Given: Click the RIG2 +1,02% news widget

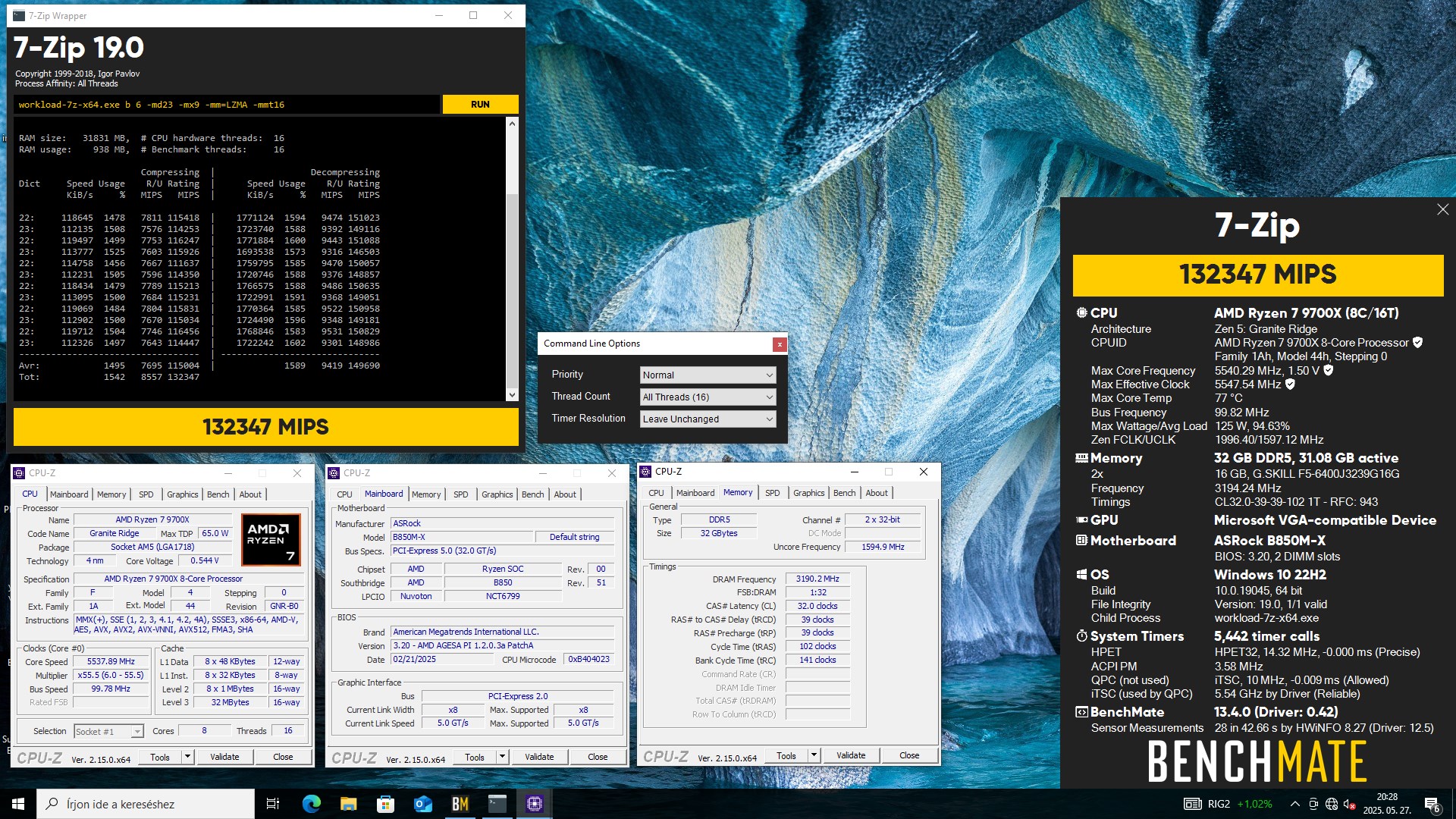Looking at the screenshot, I should [1228, 804].
